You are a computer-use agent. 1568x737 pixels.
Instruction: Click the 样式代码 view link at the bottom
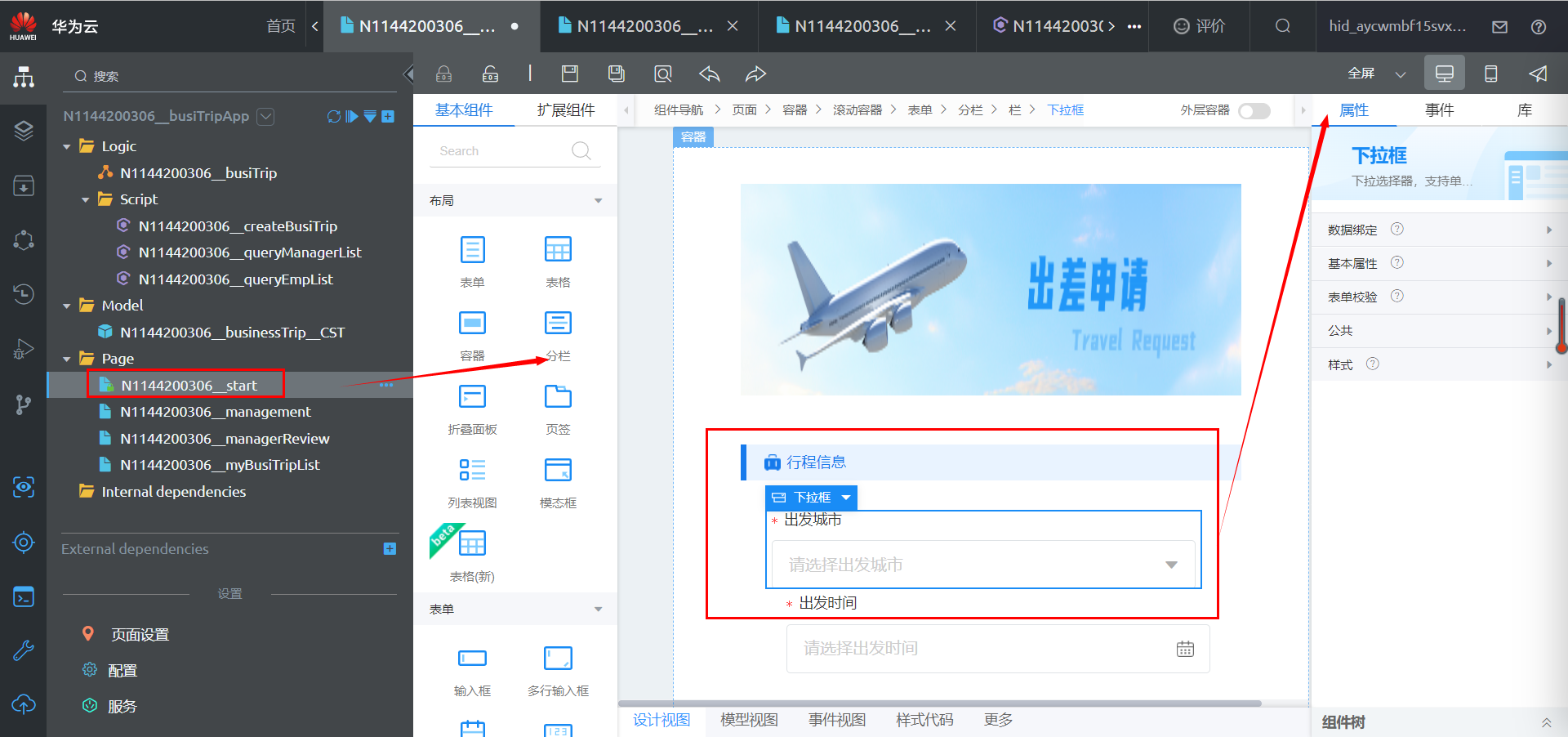[924, 720]
